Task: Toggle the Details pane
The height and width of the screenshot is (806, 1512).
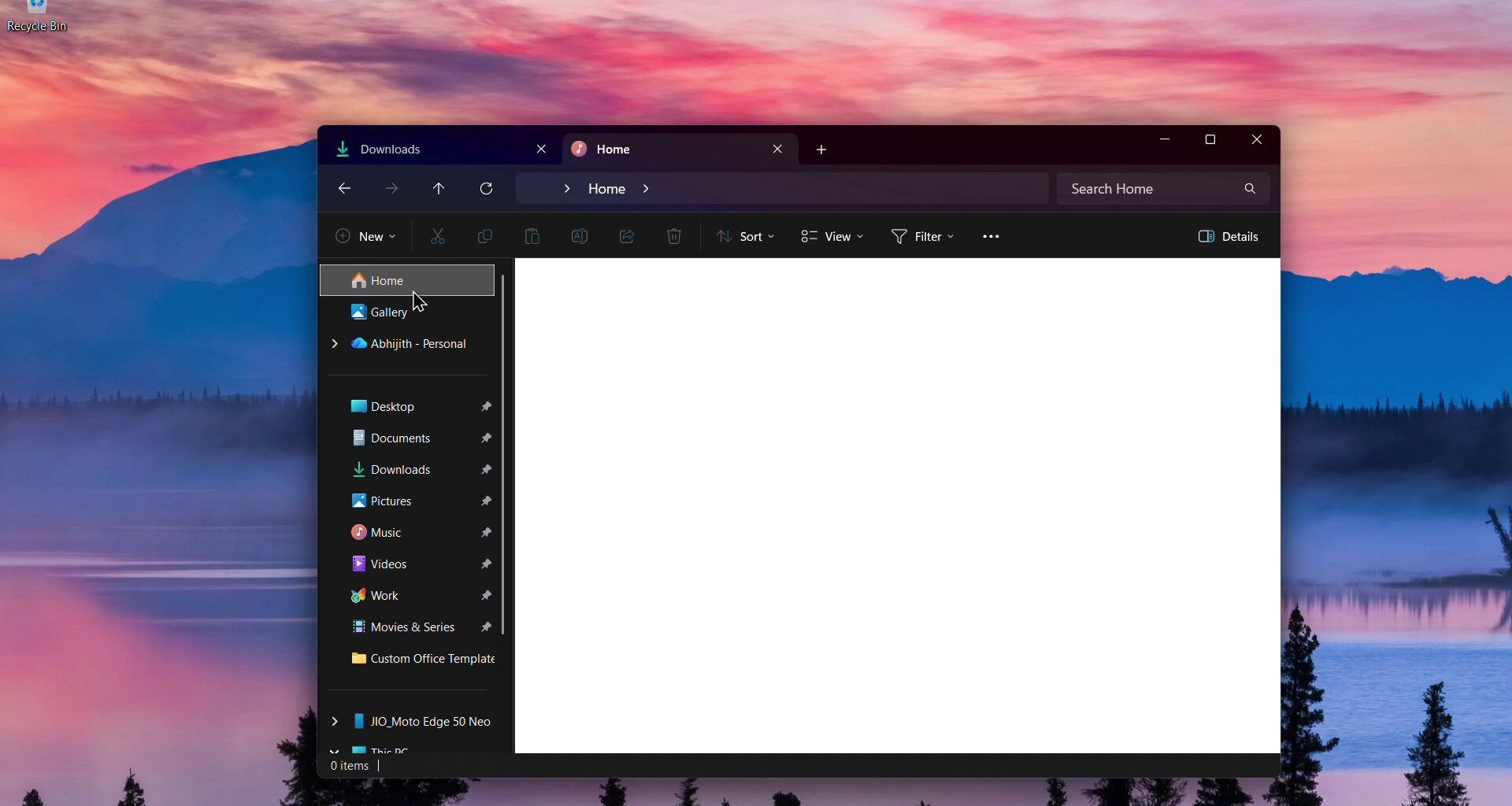Action: pyautogui.click(x=1229, y=236)
